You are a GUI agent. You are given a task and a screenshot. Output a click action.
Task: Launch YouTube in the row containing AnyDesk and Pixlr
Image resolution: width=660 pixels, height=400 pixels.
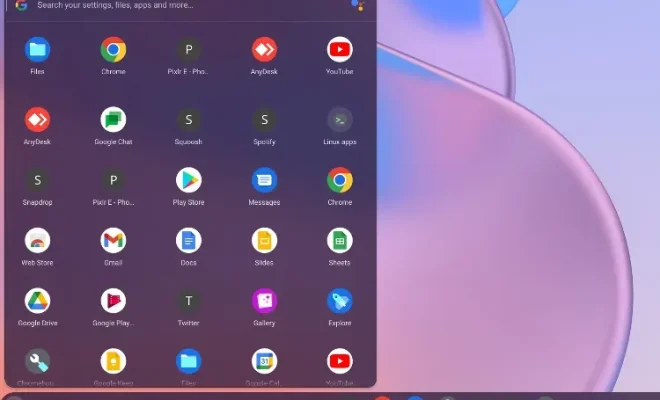tap(340, 50)
